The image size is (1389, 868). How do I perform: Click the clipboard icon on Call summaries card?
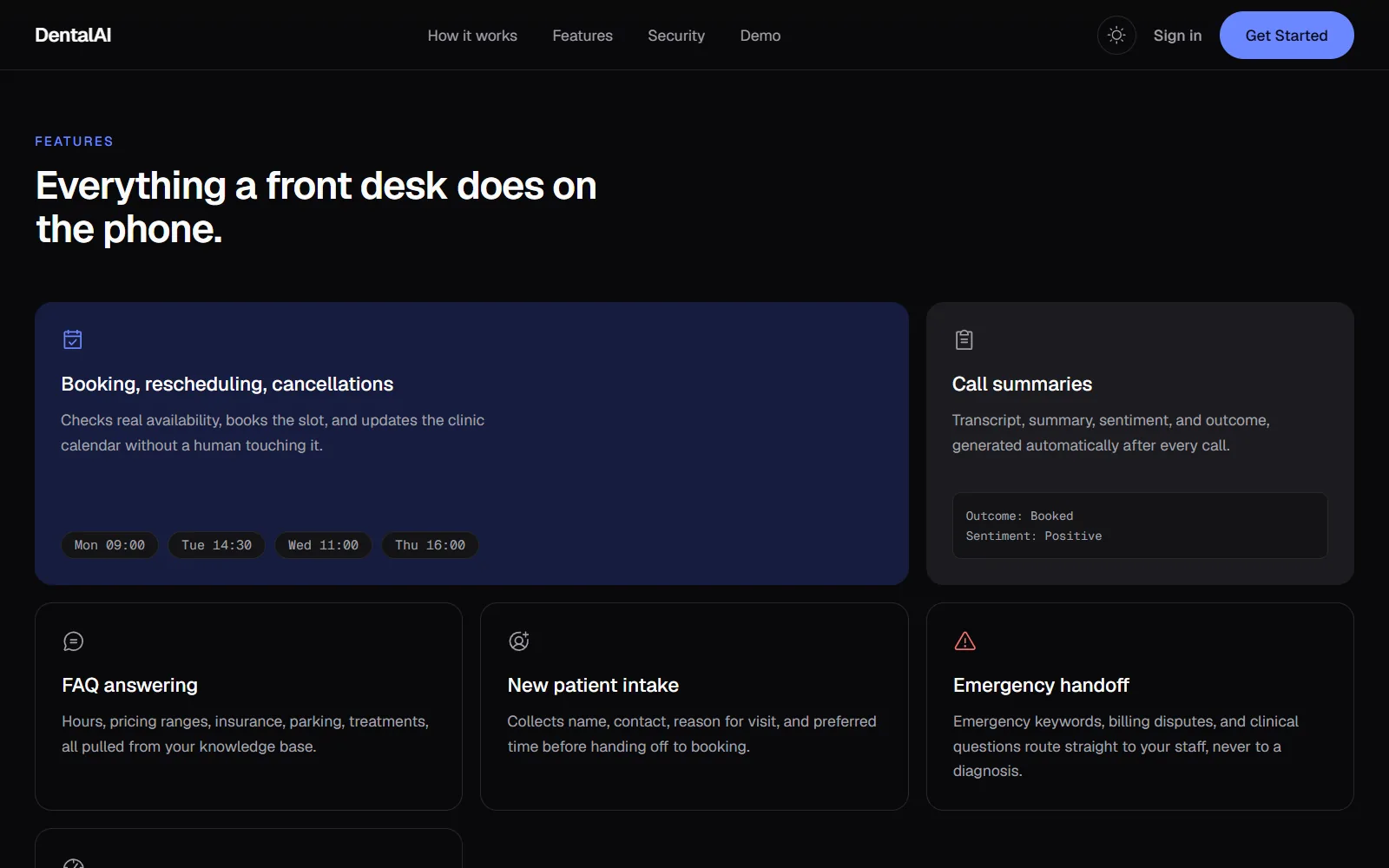[x=964, y=339]
